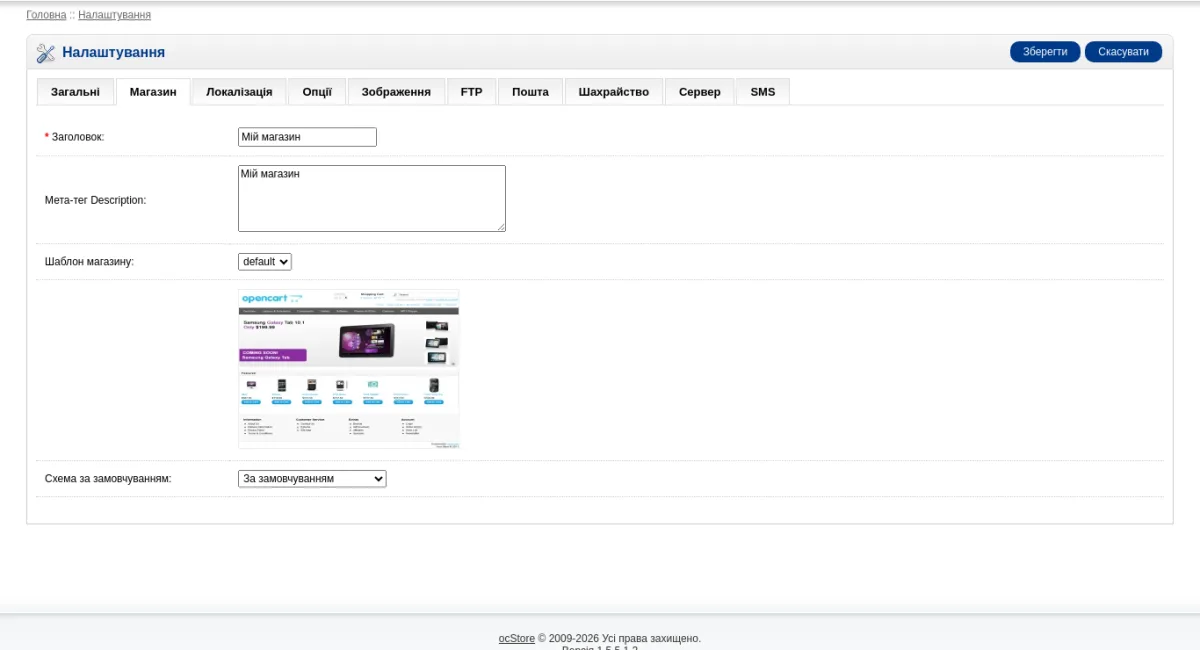Select the Опції tab
Screen dimensions: 1200x650
[317, 92]
